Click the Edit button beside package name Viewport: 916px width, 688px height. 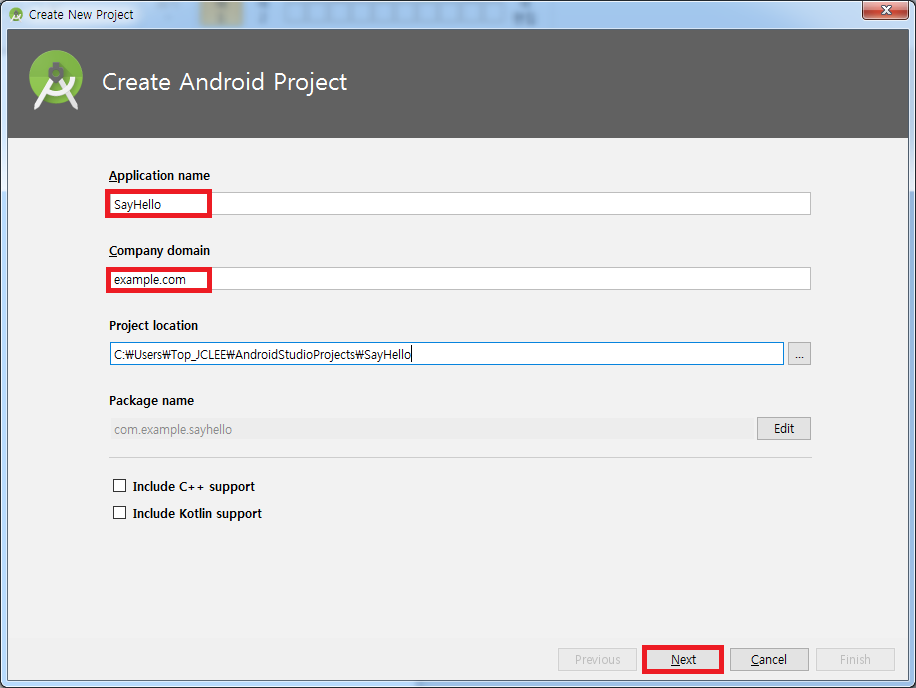pos(783,429)
